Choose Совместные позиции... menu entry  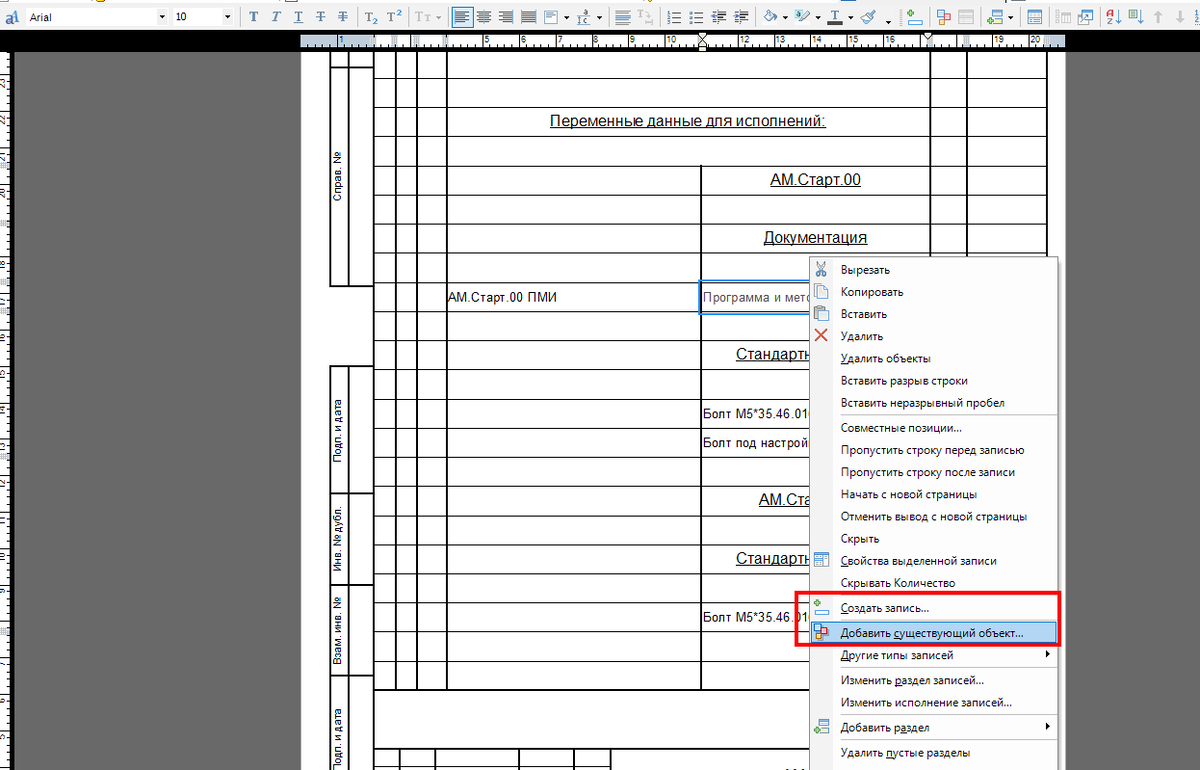[933, 428]
